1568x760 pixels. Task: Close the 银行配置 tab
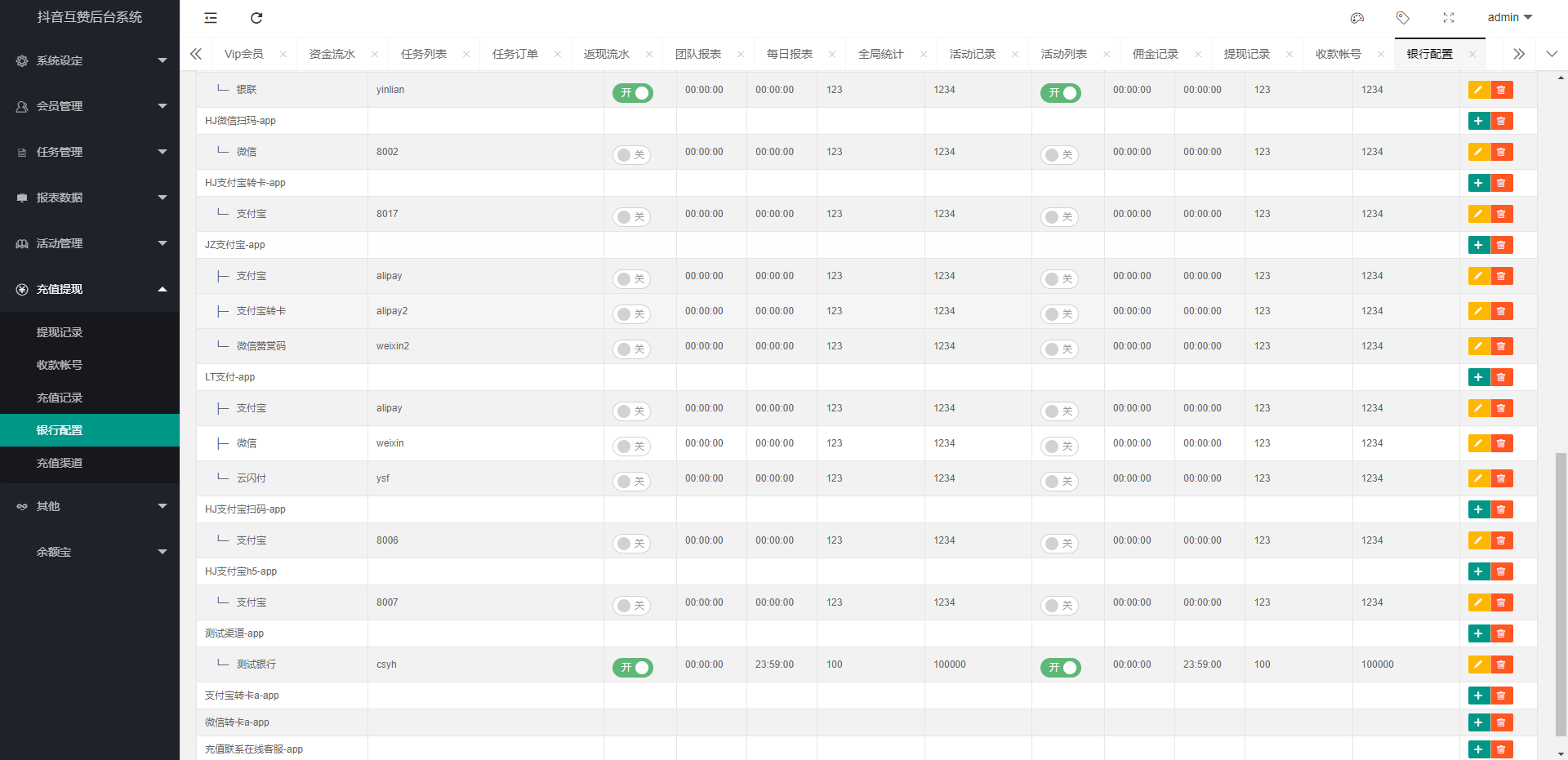(x=1472, y=55)
